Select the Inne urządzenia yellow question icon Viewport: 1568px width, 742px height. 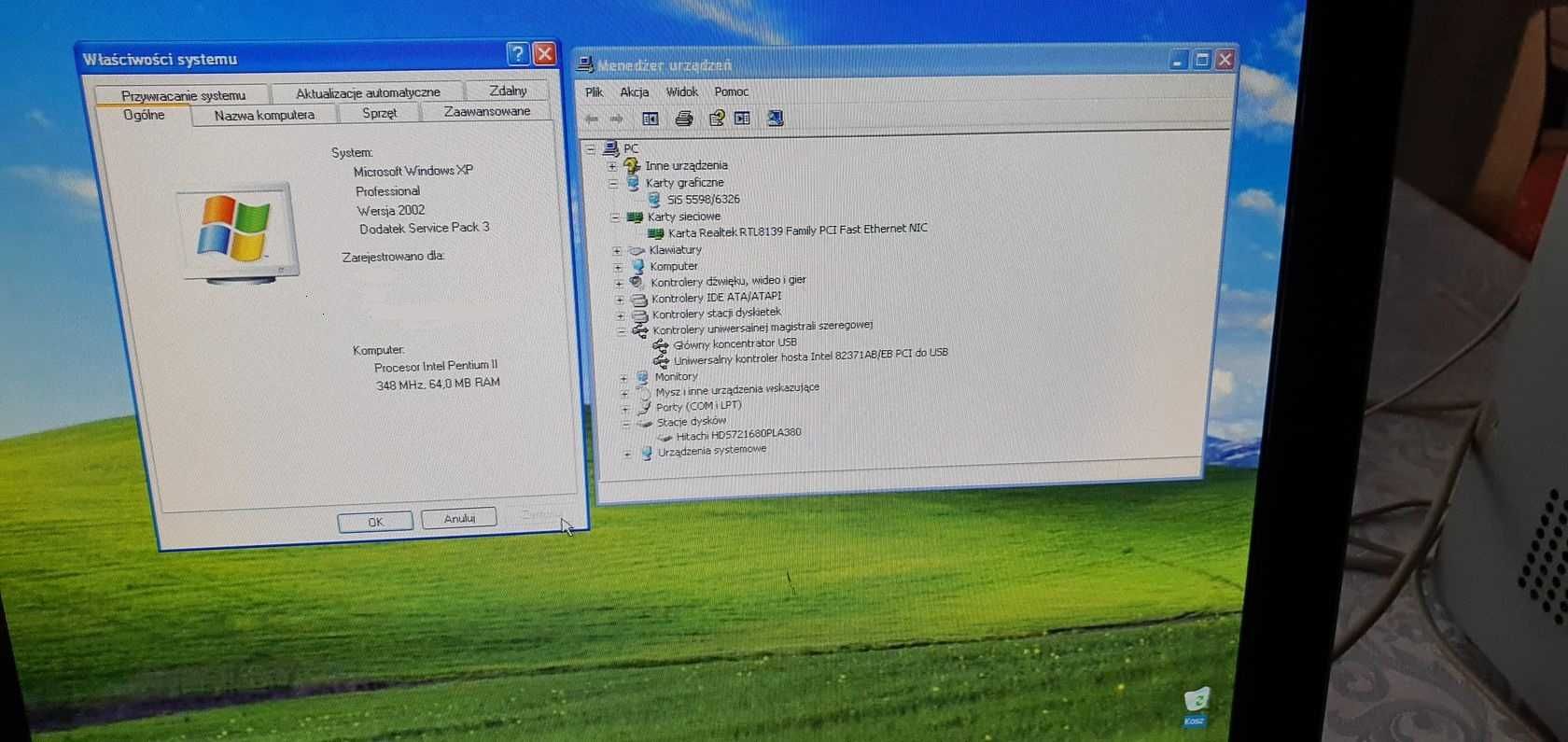[632, 165]
